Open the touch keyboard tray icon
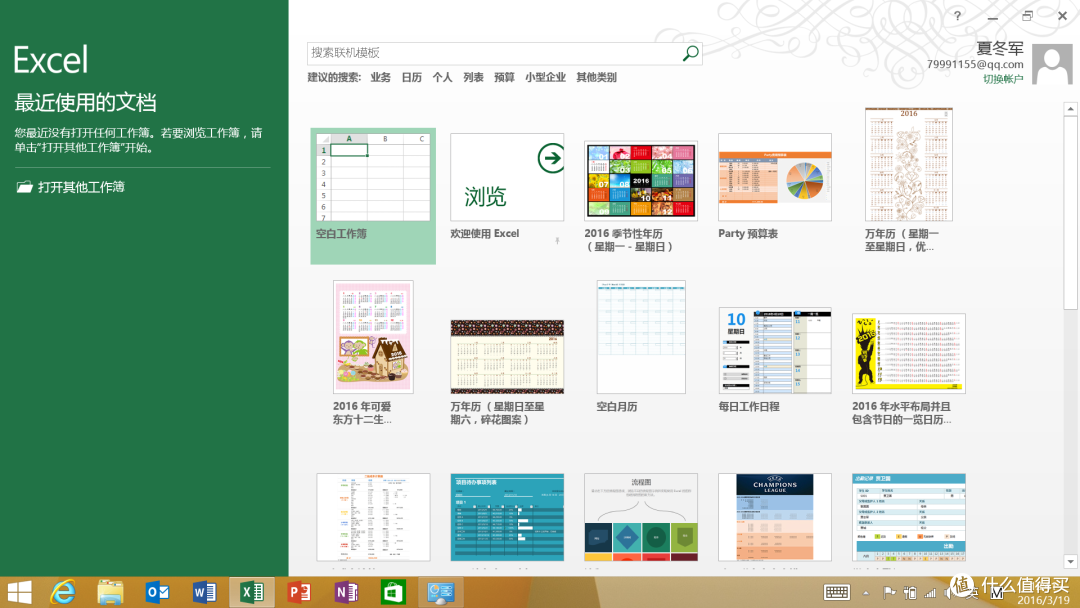The image size is (1080, 608). click(837, 592)
